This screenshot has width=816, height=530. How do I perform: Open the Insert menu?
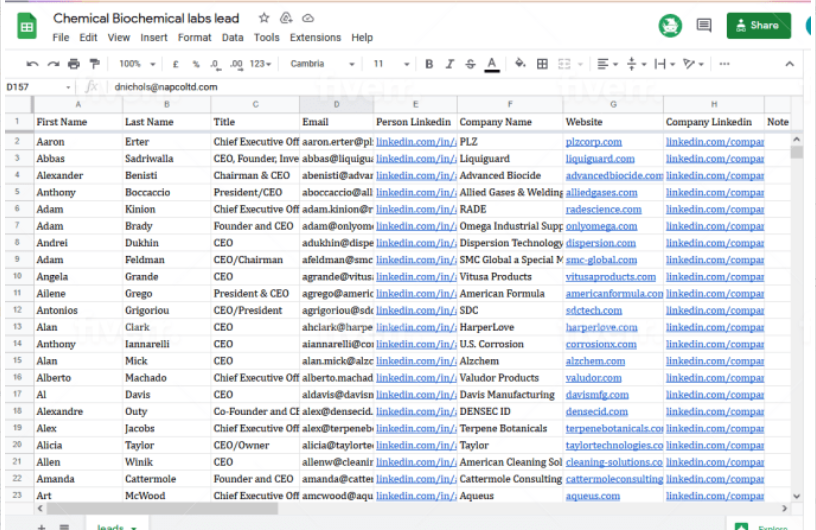click(x=154, y=37)
